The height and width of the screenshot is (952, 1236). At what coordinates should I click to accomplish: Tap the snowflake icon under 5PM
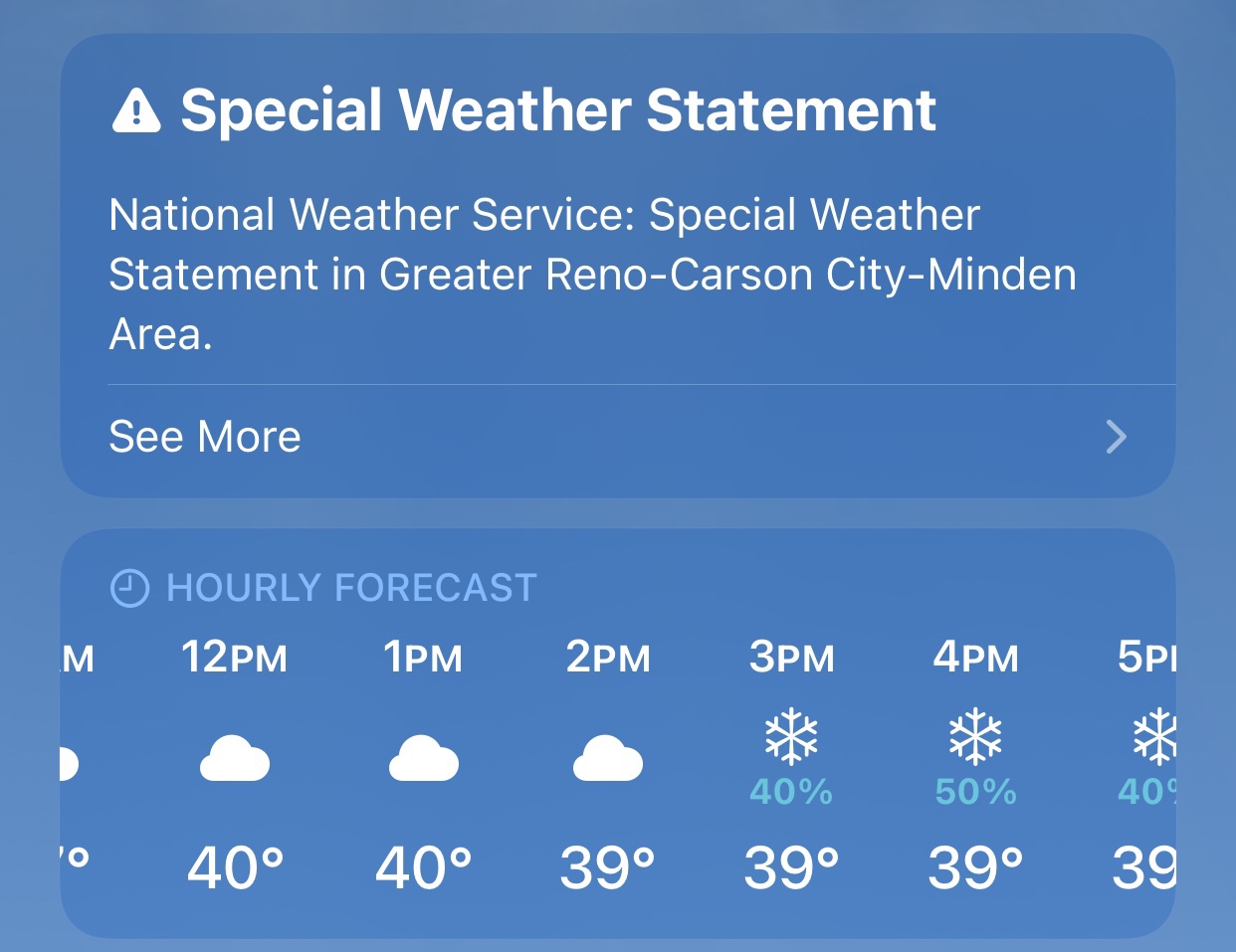coord(1154,737)
